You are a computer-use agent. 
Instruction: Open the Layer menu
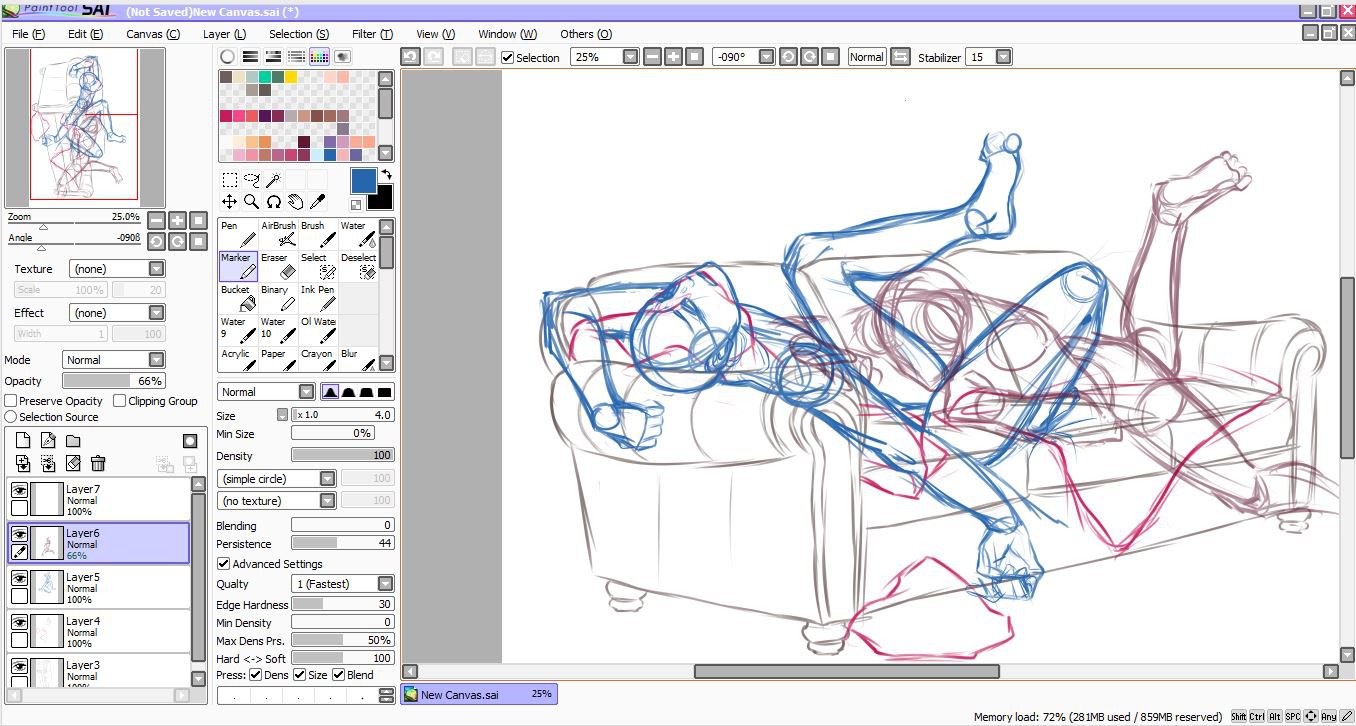(224, 34)
